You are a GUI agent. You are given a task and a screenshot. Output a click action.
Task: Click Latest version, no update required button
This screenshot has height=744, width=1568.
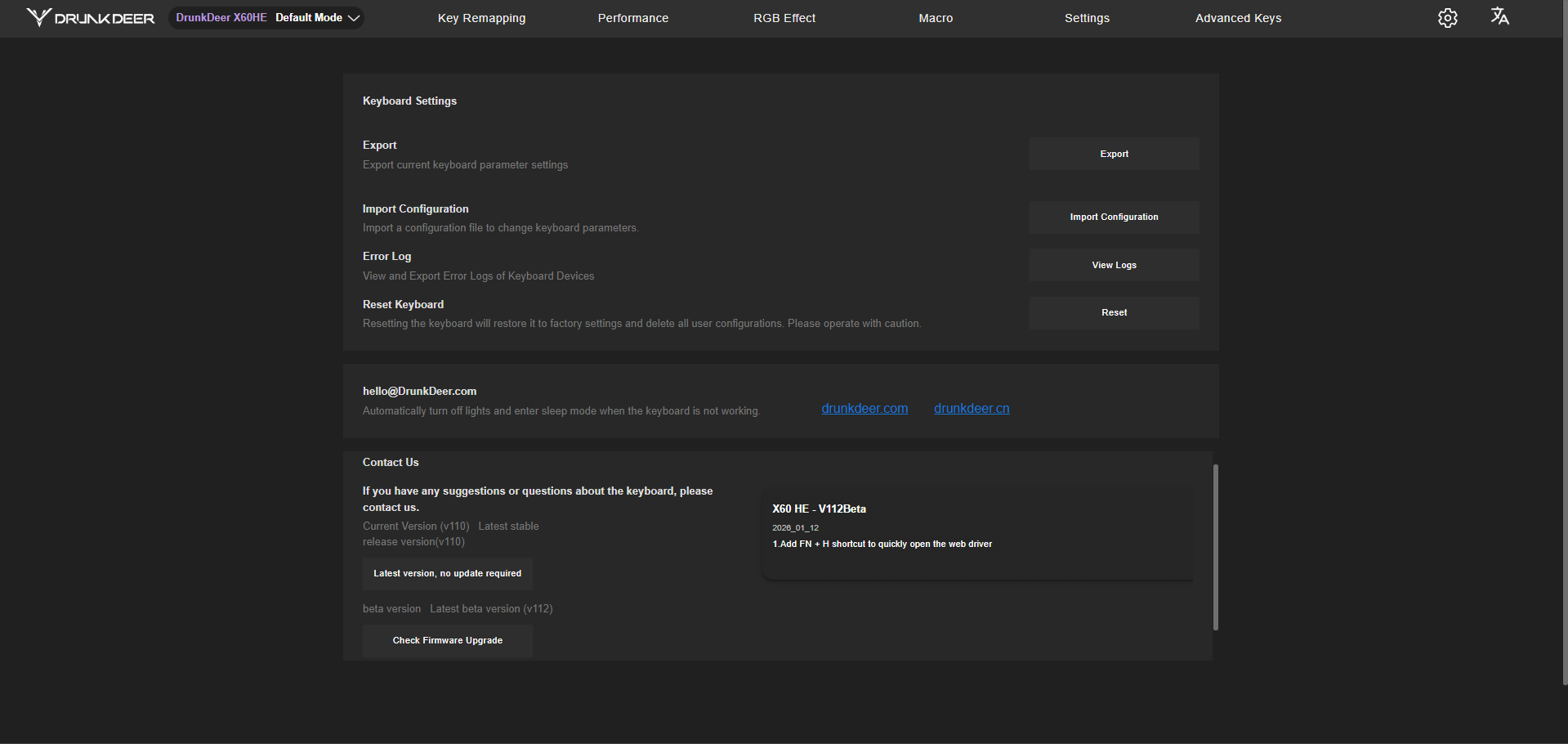point(447,574)
